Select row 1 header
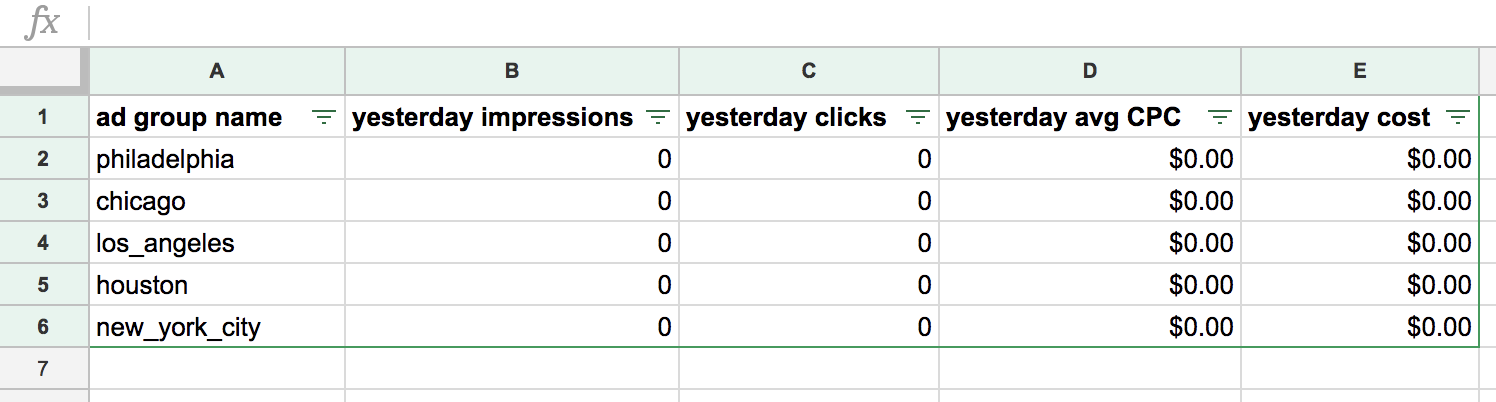This screenshot has width=1496, height=402. 43,118
